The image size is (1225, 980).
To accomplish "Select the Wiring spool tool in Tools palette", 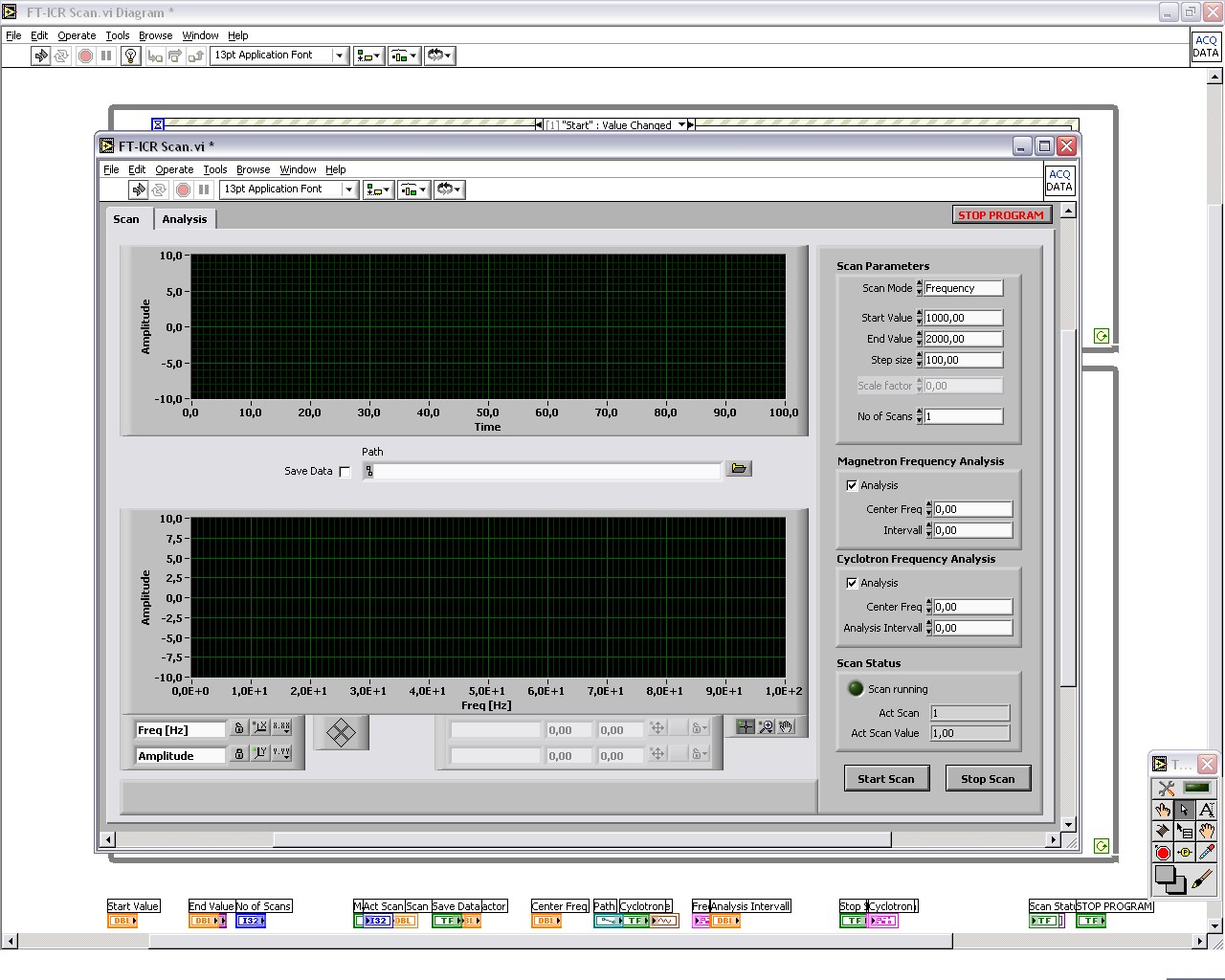I will pos(1163,831).
